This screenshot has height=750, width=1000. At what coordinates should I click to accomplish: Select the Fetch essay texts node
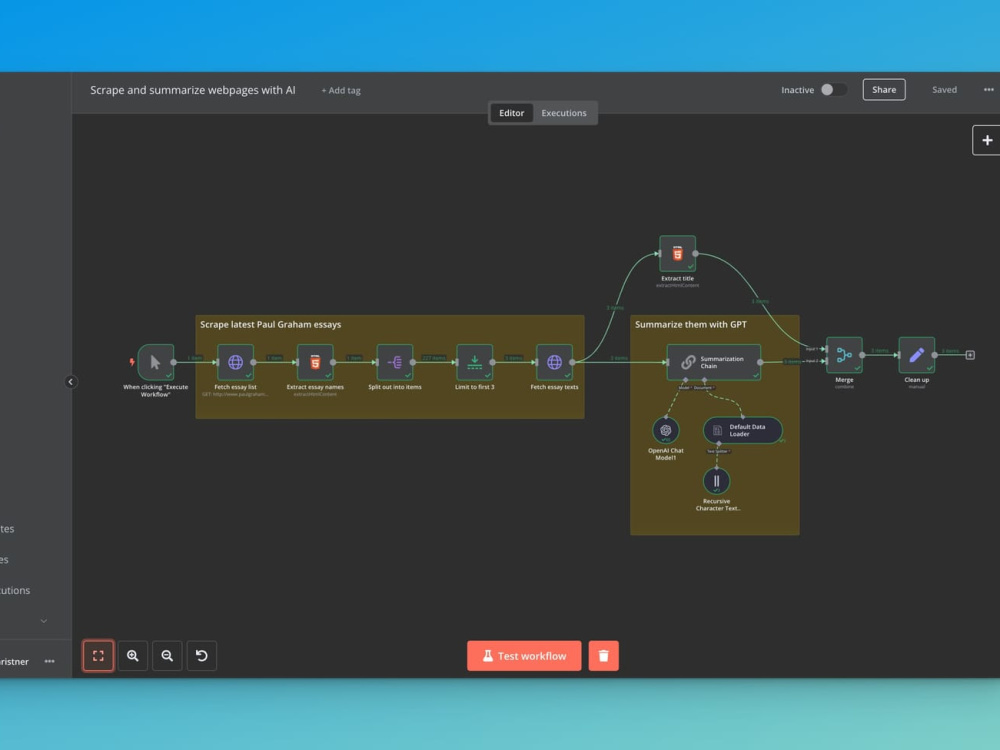[x=554, y=362]
